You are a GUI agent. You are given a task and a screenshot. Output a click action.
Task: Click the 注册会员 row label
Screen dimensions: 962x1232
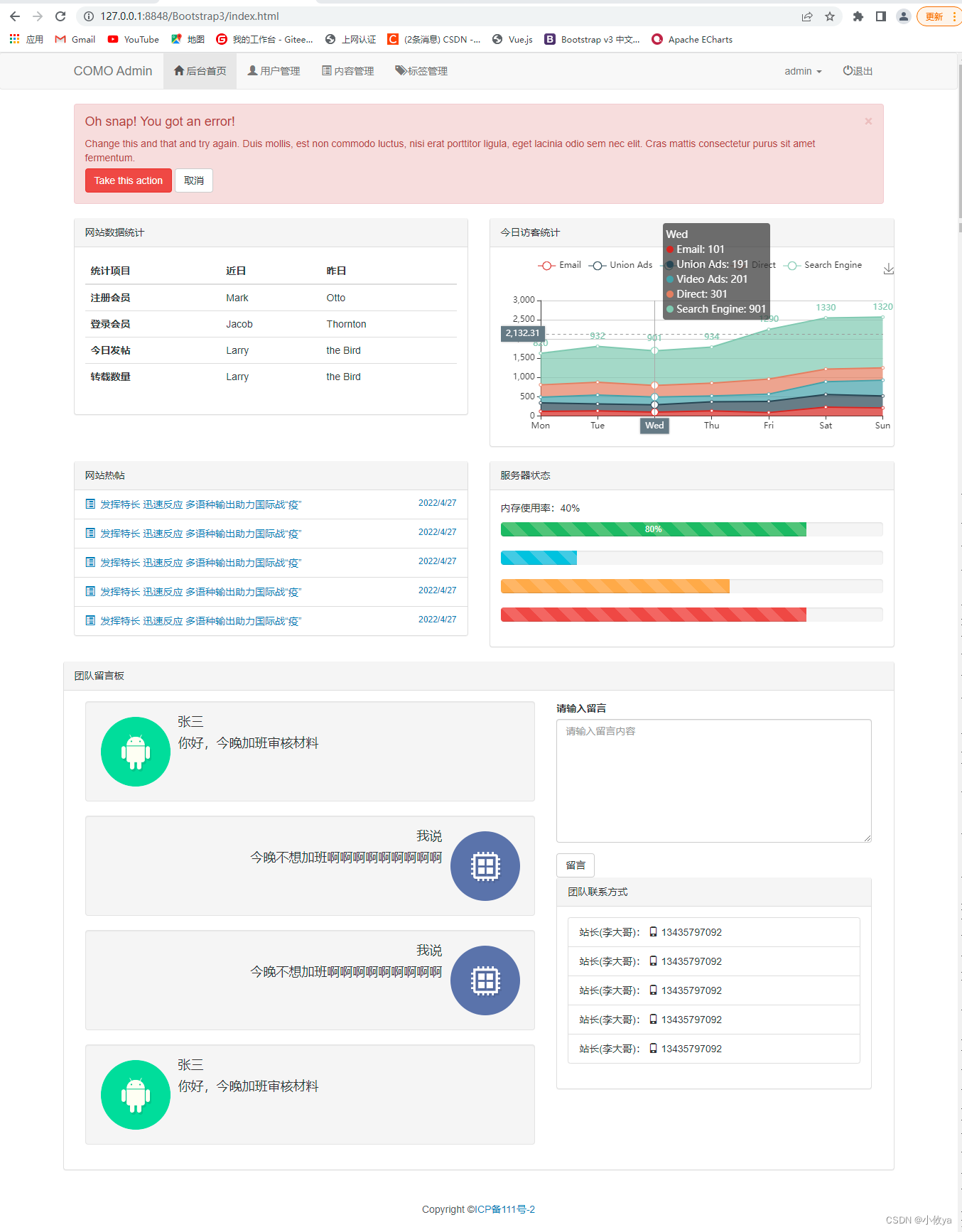[110, 298]
